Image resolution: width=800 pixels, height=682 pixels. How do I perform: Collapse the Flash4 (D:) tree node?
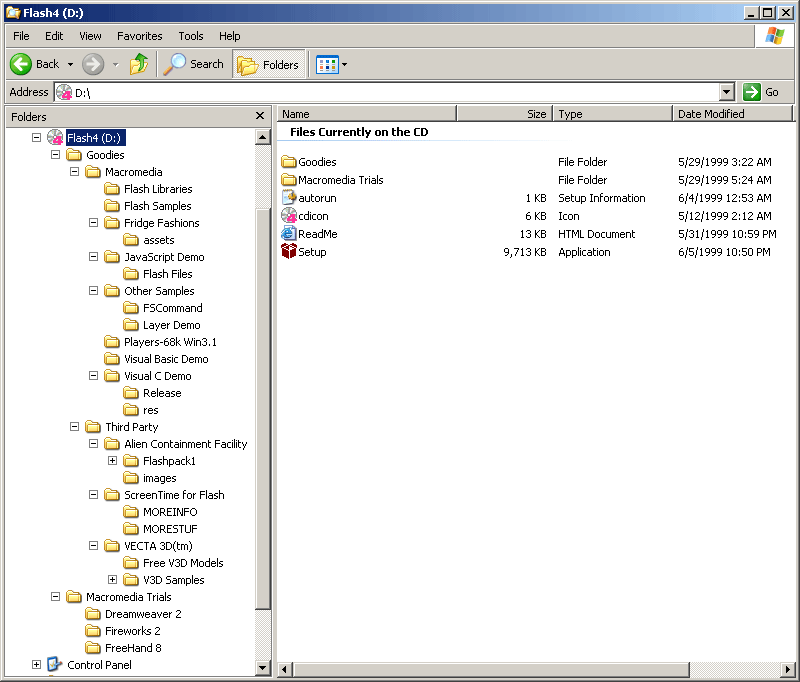pyautogui.click(x=36, y=138)
